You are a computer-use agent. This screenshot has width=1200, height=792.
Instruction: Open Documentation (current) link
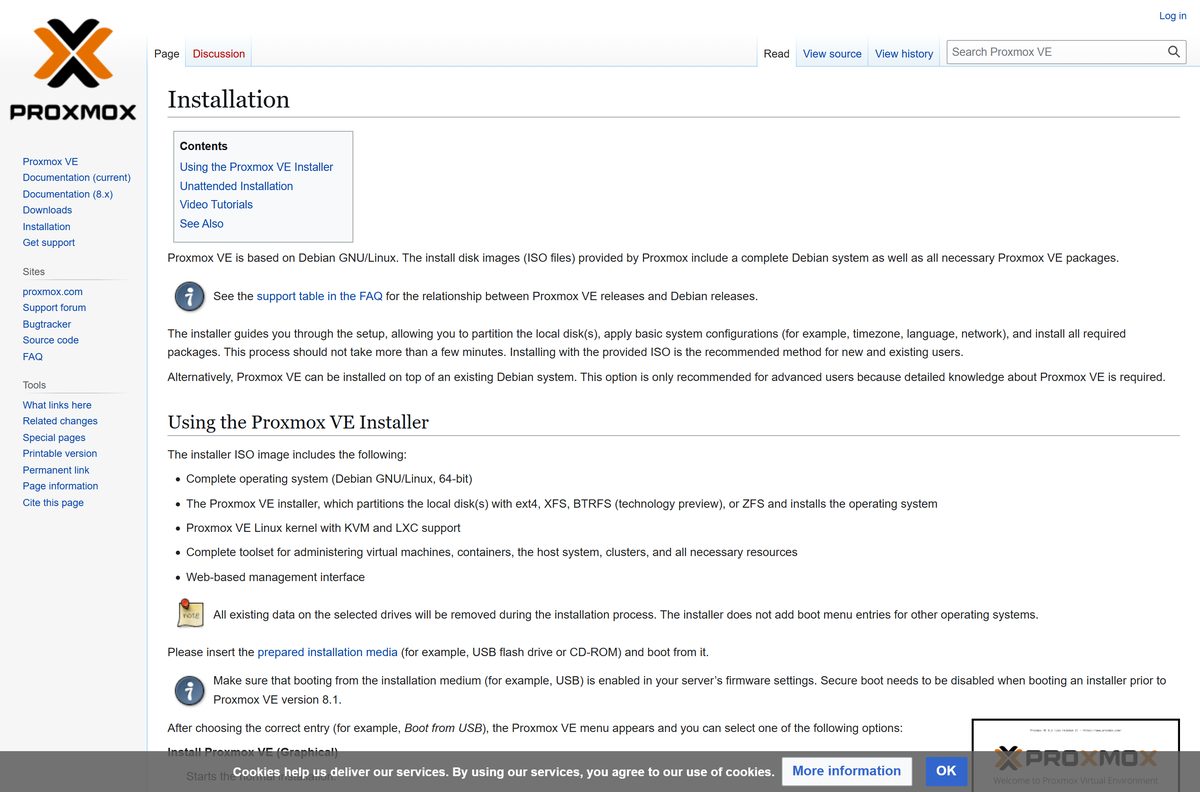point(77,178)
